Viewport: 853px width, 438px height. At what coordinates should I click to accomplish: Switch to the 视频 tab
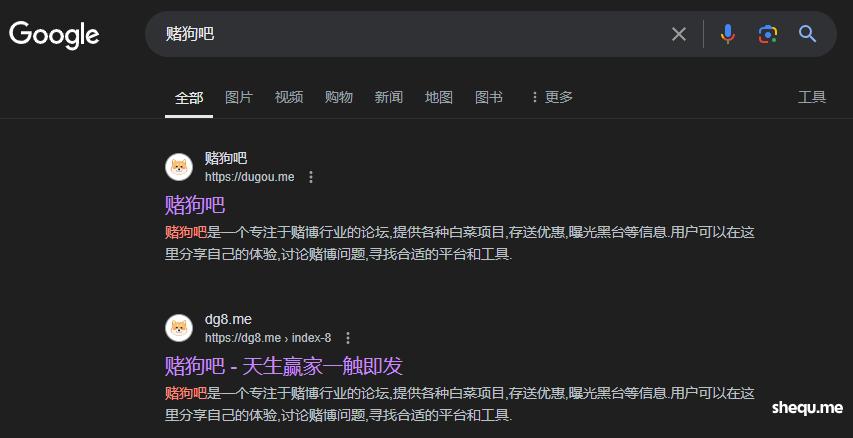click(289, 97)
